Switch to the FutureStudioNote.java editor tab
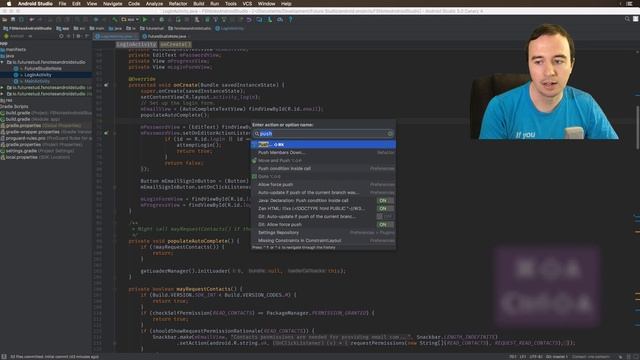The image size is (640, 360). coord(167,36)
